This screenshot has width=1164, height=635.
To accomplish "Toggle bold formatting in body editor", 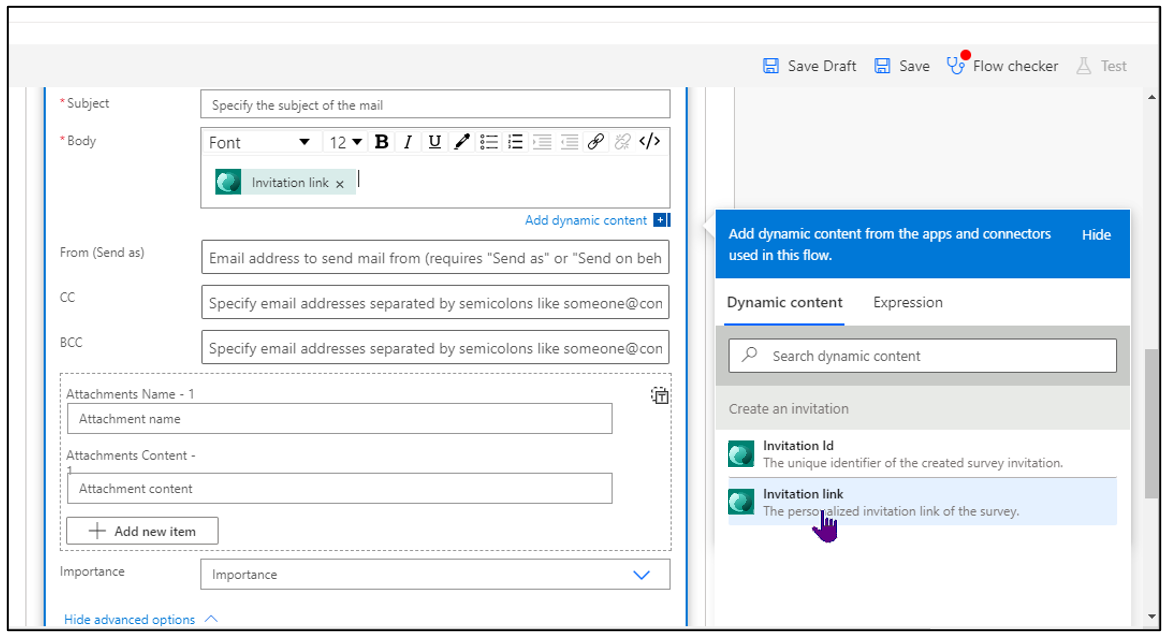I will click(382, 142).
